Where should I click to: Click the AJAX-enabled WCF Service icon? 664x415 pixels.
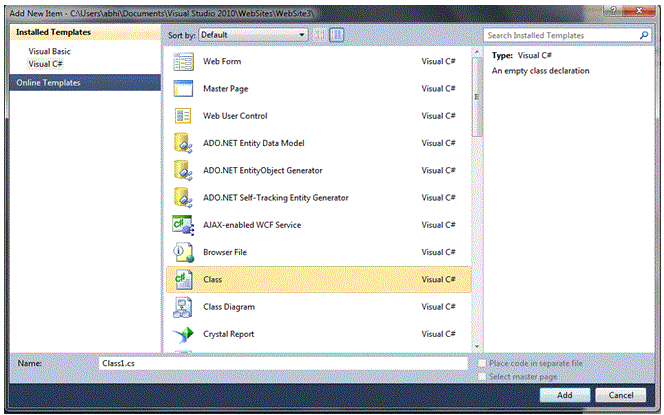183,225
